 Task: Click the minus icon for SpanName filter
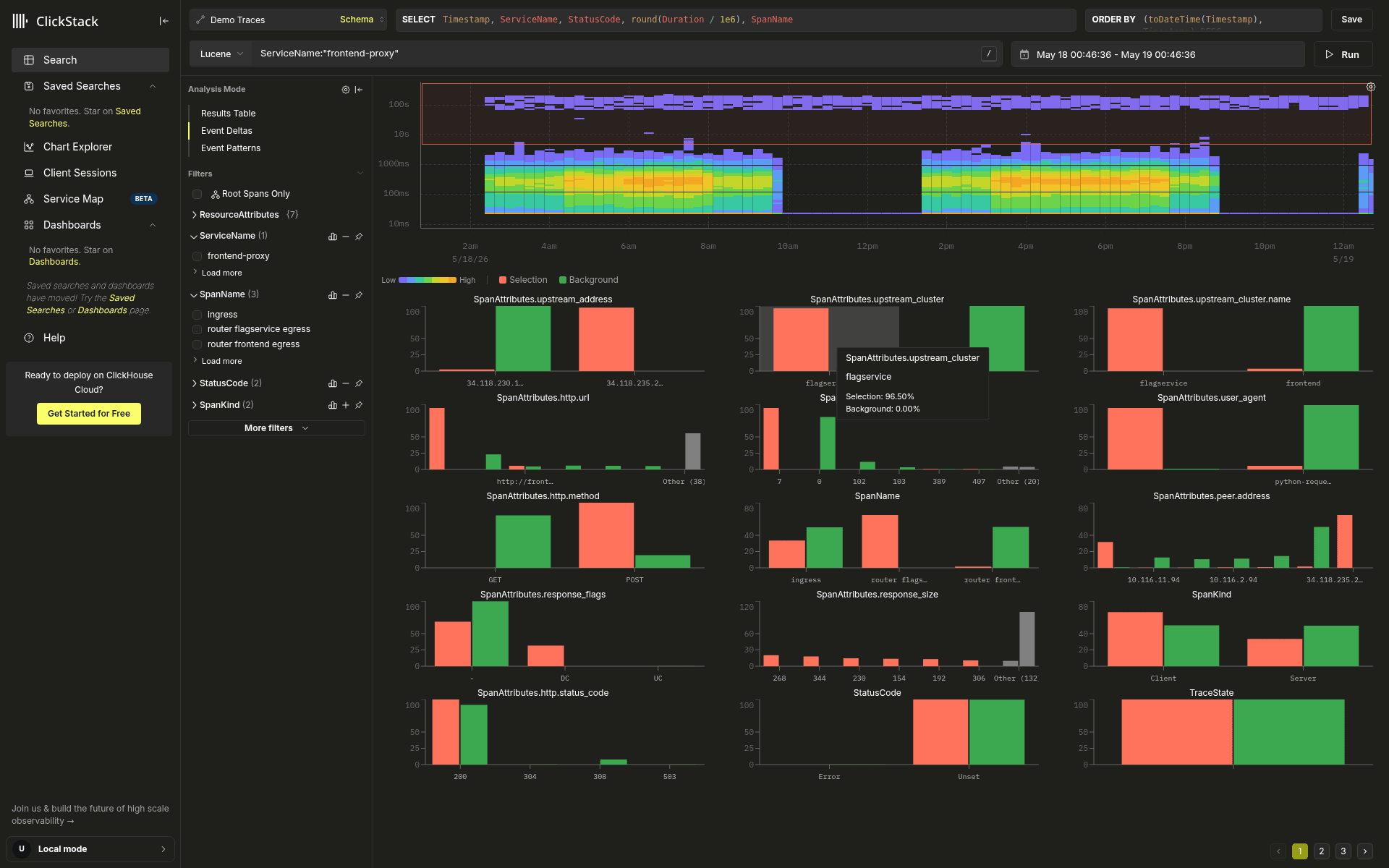tap(346, 295)
